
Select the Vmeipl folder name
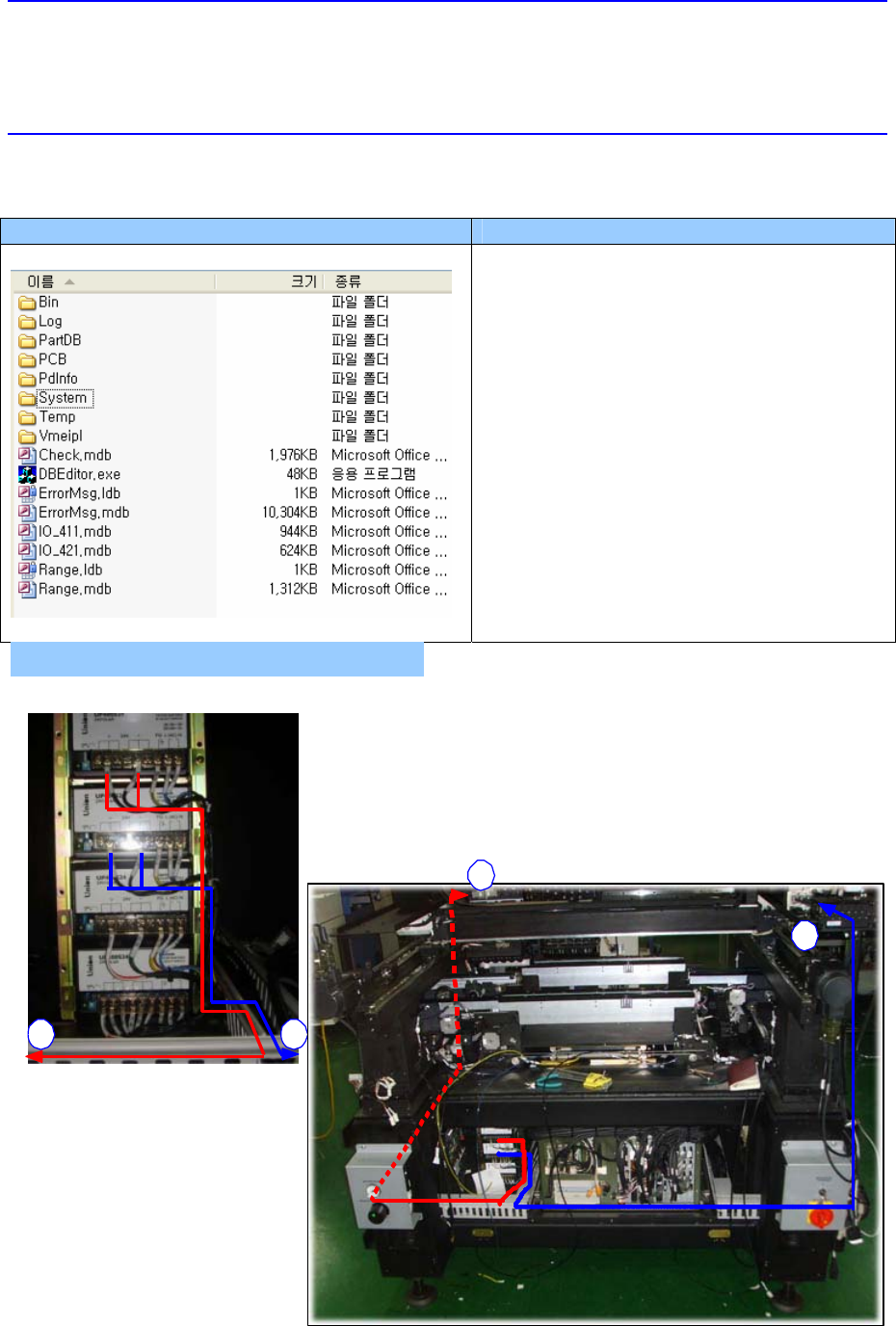(61, 437)
